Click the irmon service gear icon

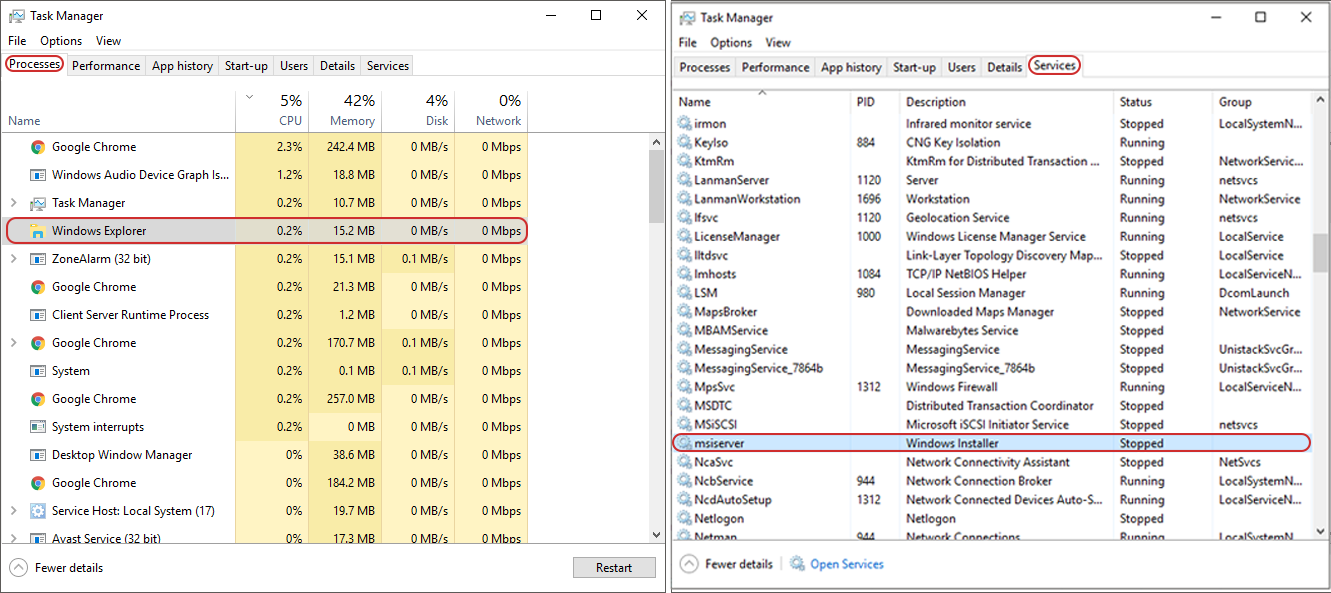tap(685, 124)
